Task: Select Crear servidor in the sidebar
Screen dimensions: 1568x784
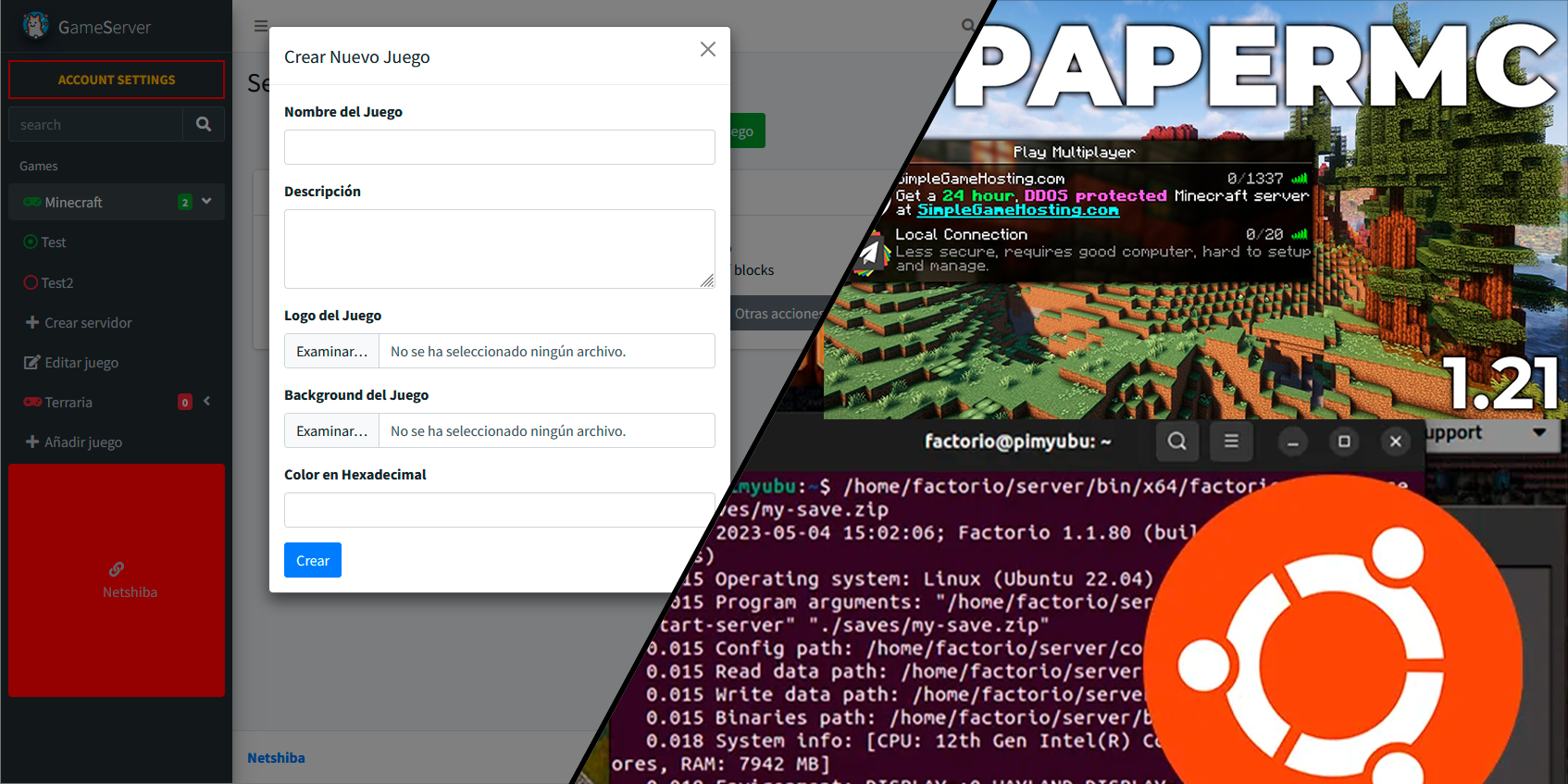Action: (88, 323)
